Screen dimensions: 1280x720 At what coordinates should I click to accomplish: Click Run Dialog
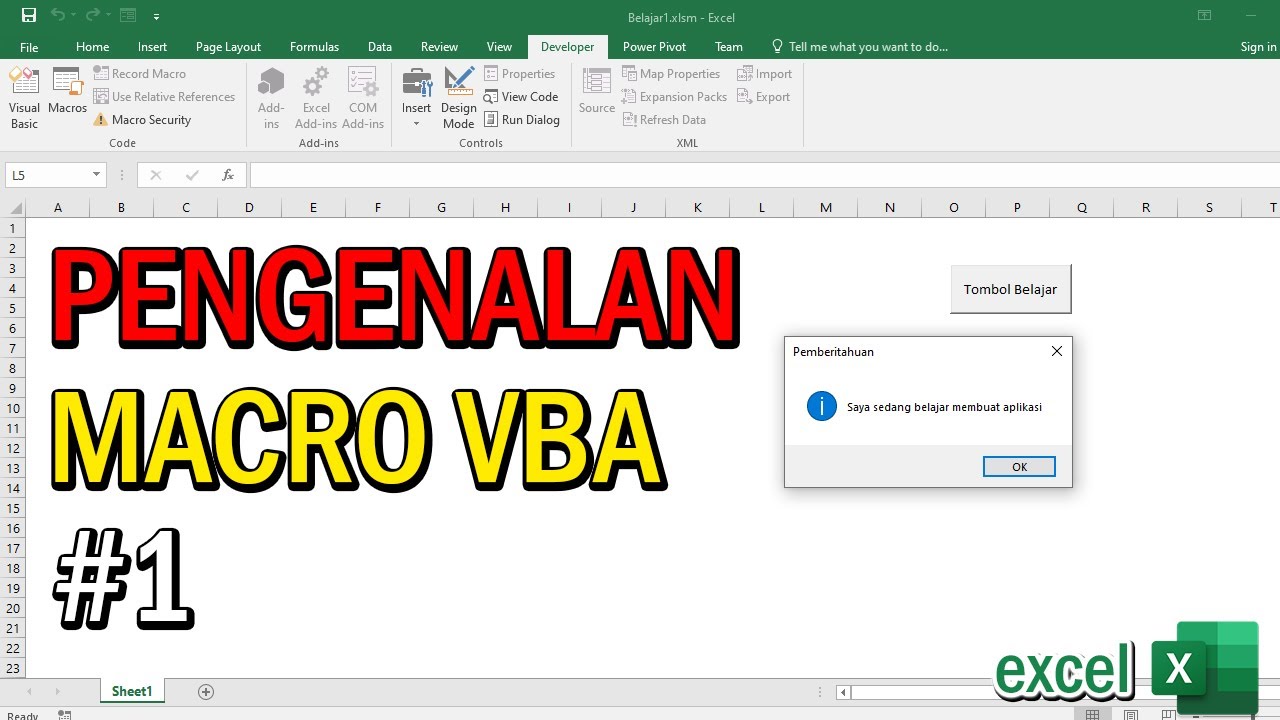tap(522, 120)
